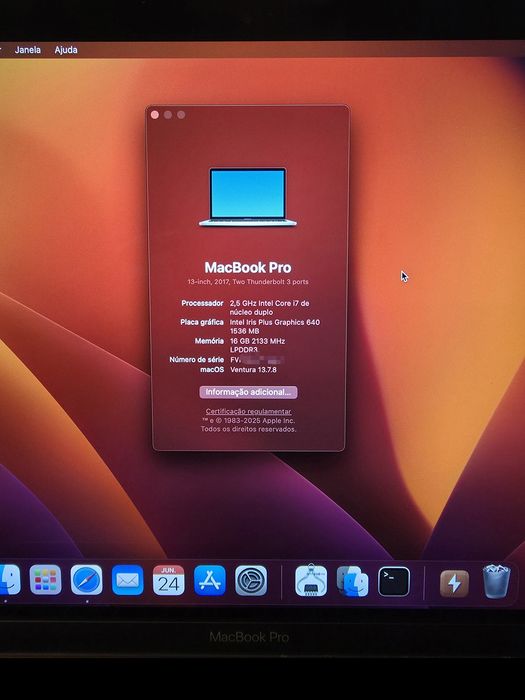
Task: Click the Informação adicional button
Action: click(248, 392)
